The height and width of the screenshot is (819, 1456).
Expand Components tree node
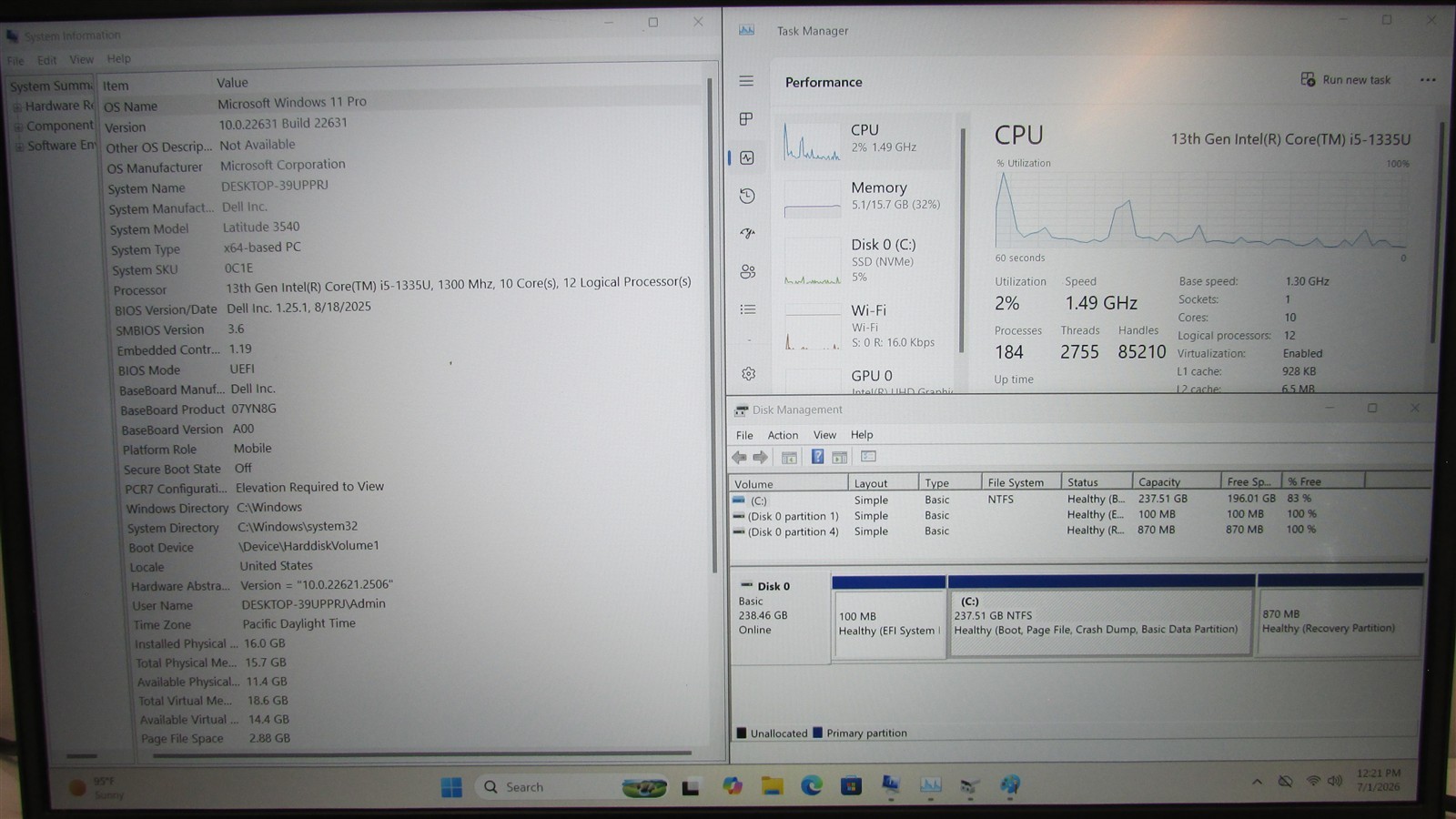click(x=17, y=126)
